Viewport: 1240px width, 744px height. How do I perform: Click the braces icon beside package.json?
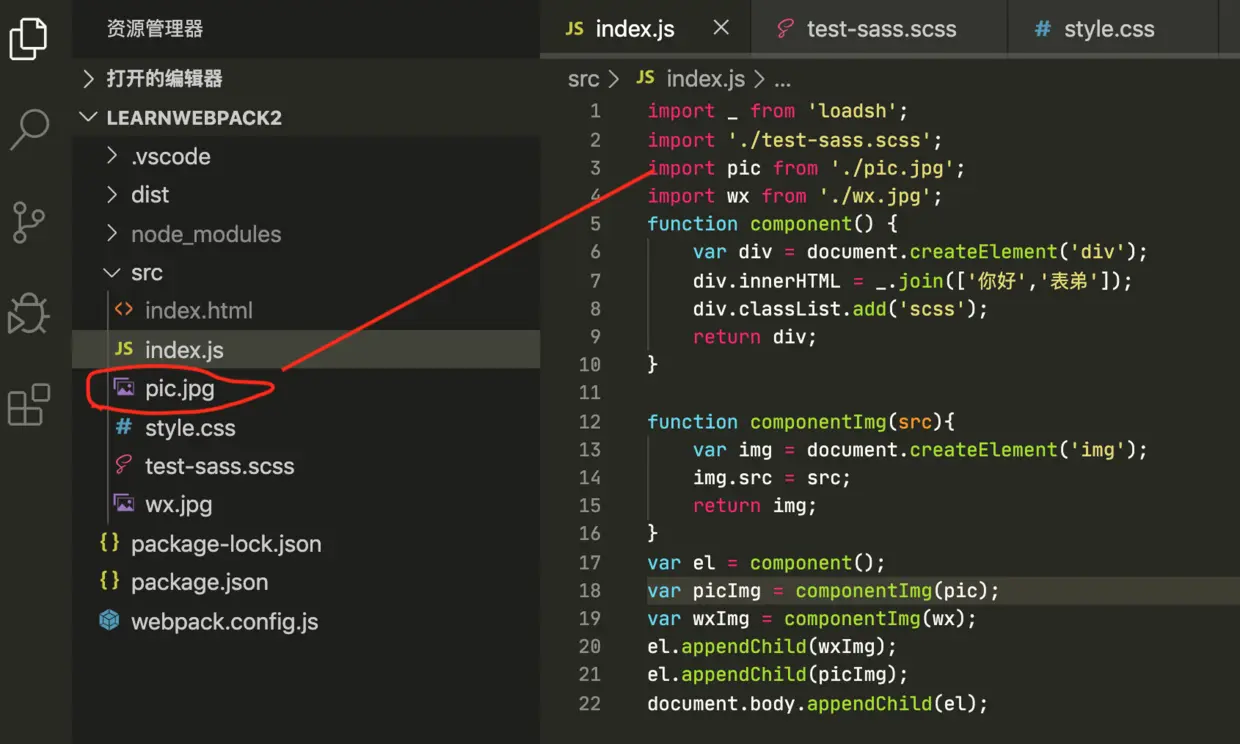(110, 581)
